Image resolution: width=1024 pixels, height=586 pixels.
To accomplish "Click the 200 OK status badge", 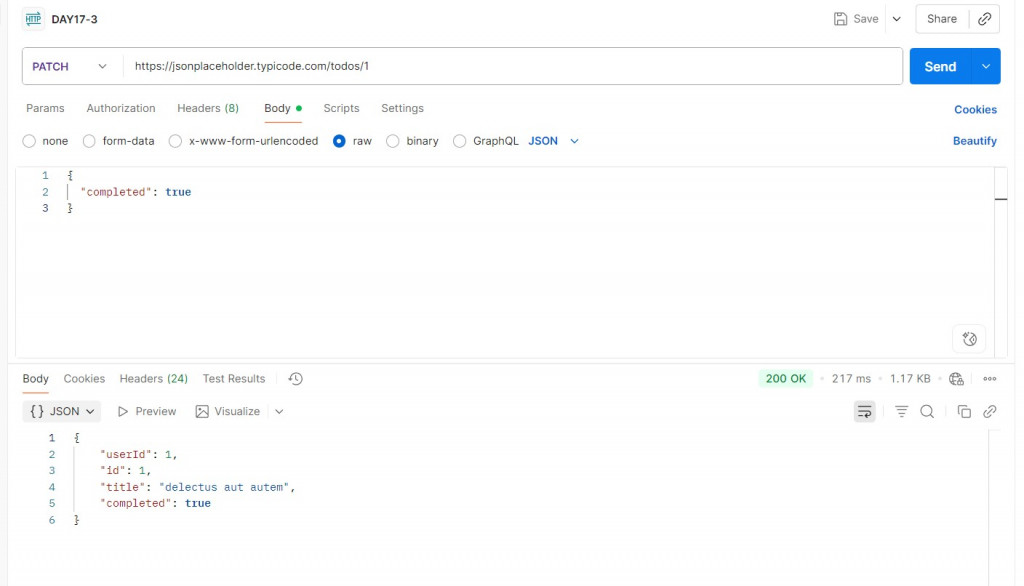I will (x=786, y=379).
